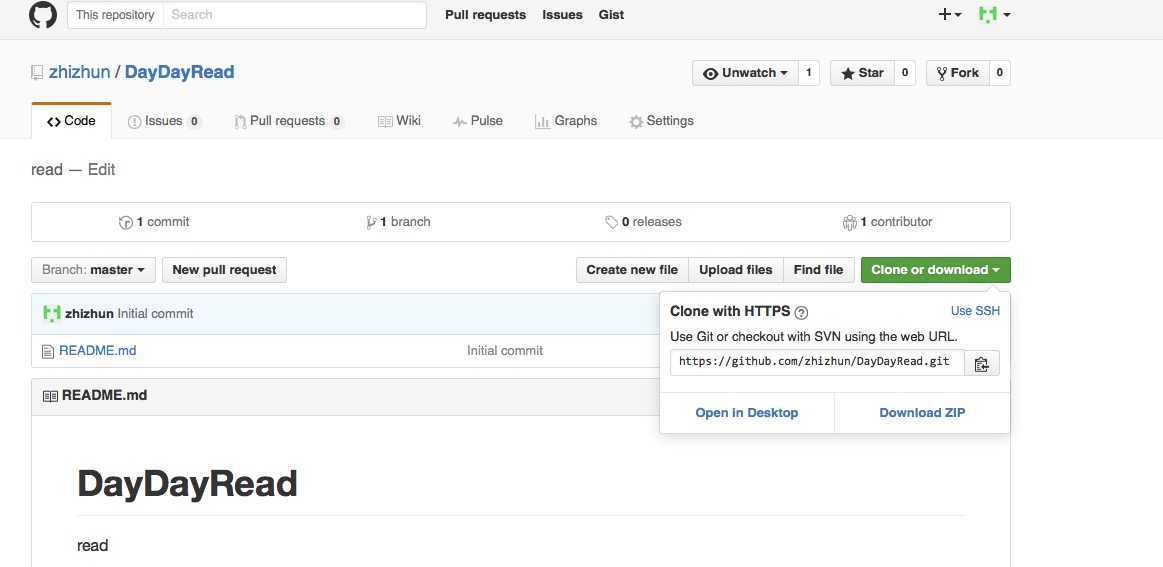Click the watchers count 1
Screen dimensions: 1163x567
pyautogui.click(x=808, y=73)
